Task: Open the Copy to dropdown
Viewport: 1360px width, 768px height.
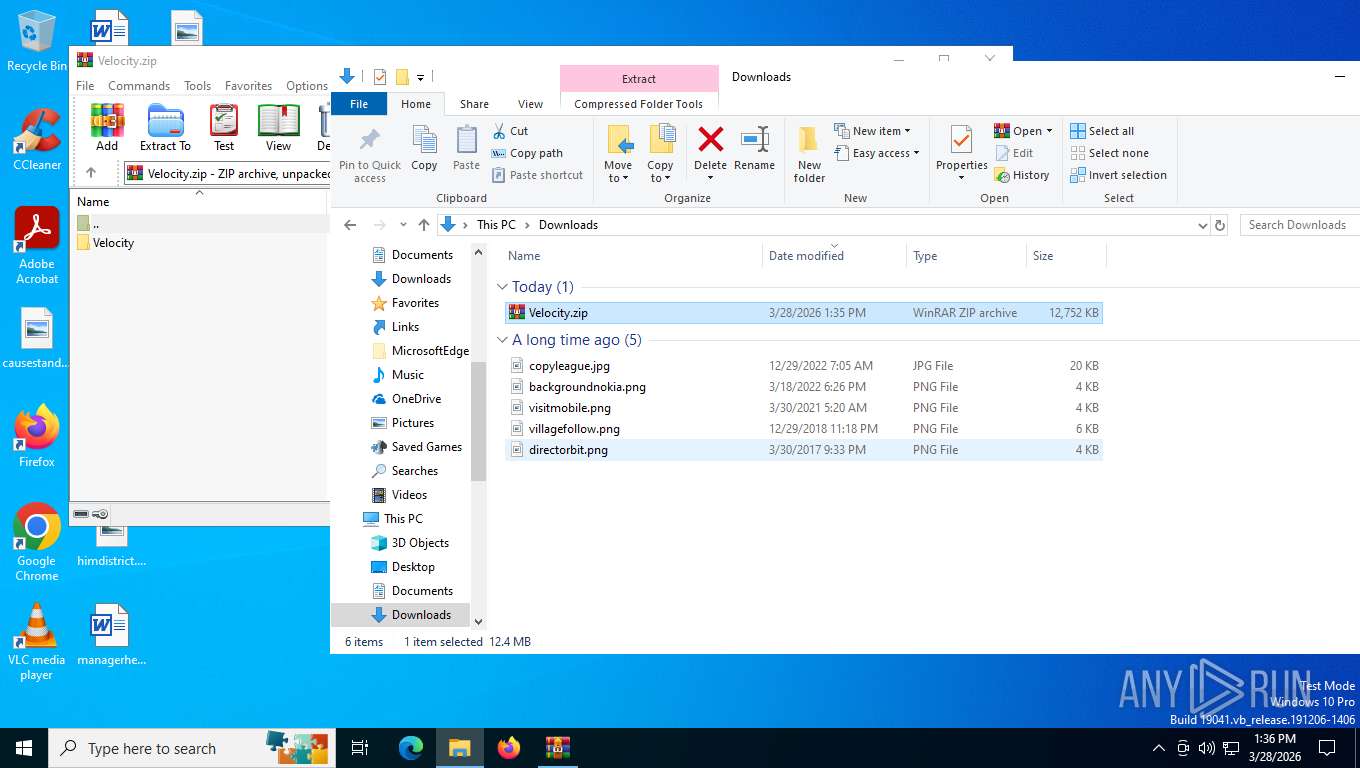Action: tap(660, 155)
